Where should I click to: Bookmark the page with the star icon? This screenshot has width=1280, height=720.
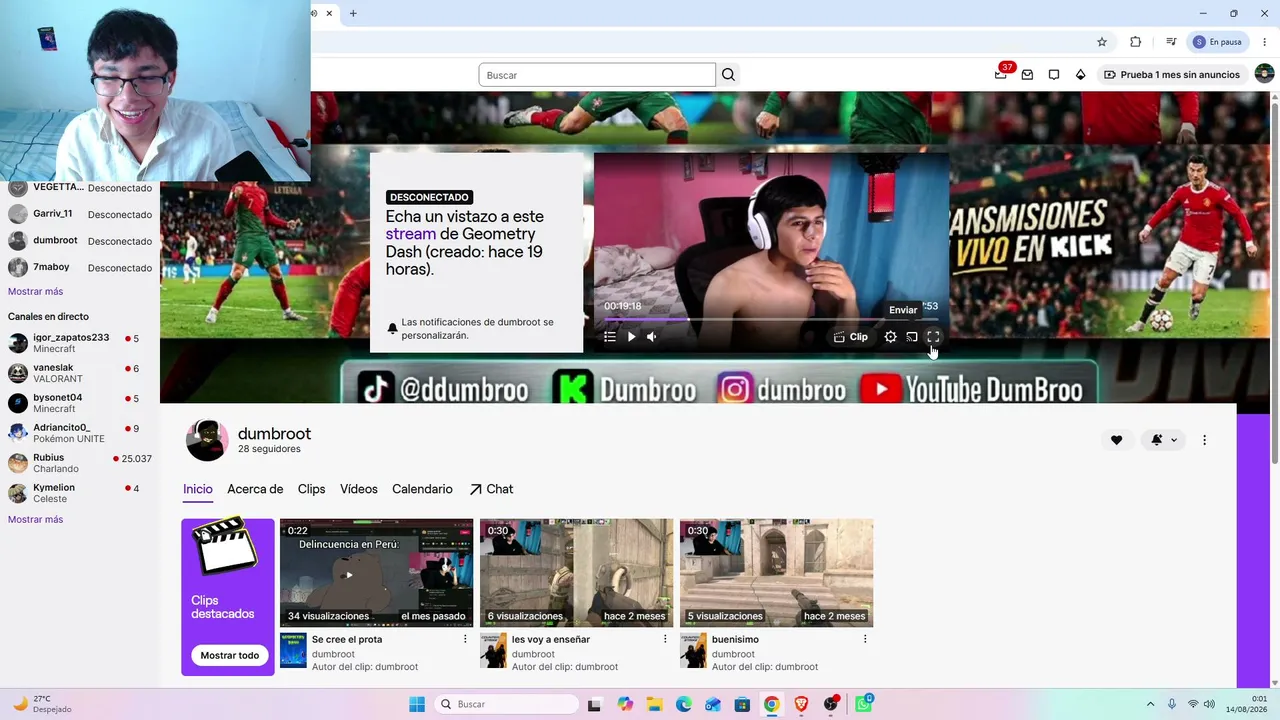pyautogui.click(x=1102, y=42)
